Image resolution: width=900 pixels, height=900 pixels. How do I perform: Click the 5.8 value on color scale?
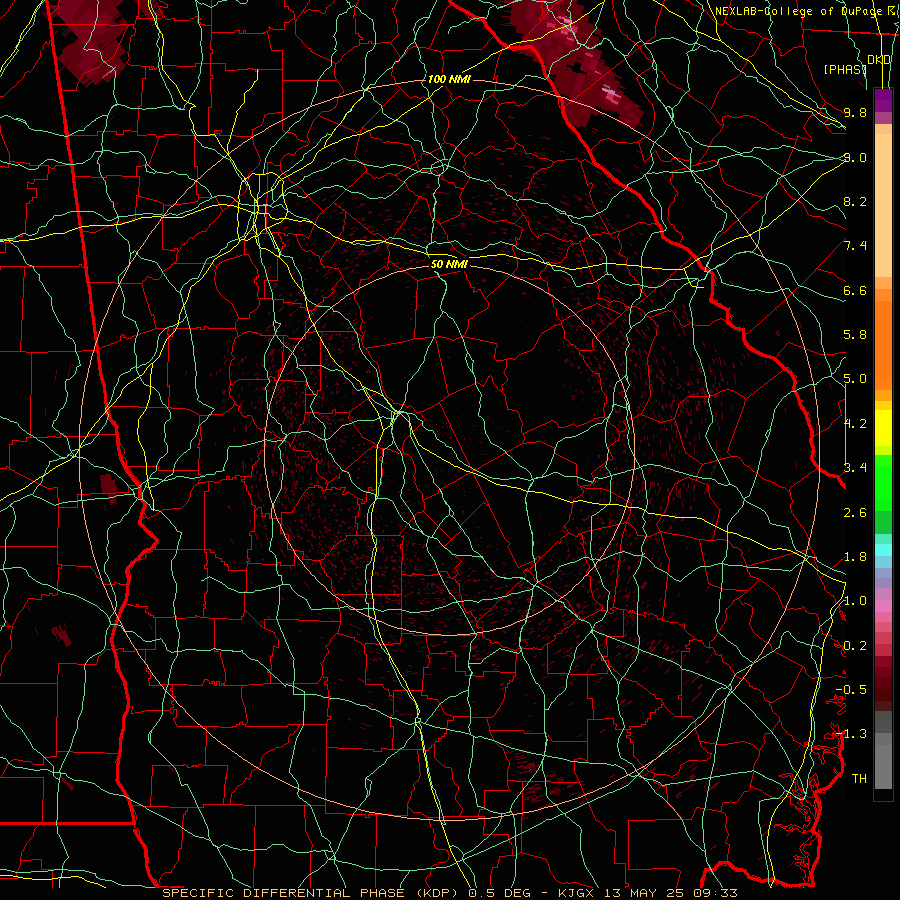pyautogui.click(x=855, y=335)
